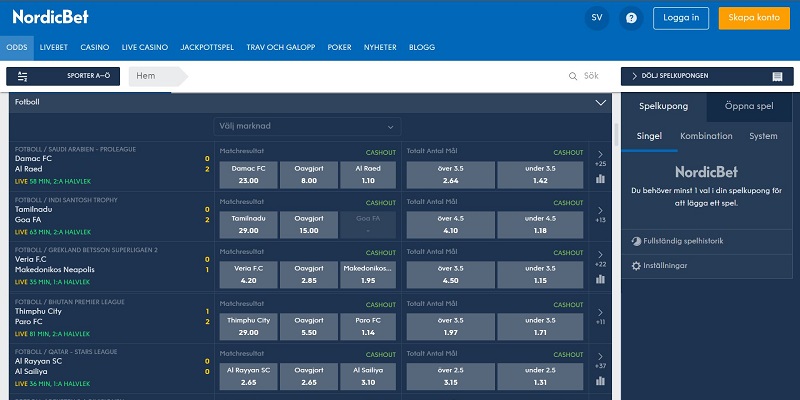Select under 3.5 at 1.42
The height and width of the screenshot is (400, 800).
click(x=540, y=175)
